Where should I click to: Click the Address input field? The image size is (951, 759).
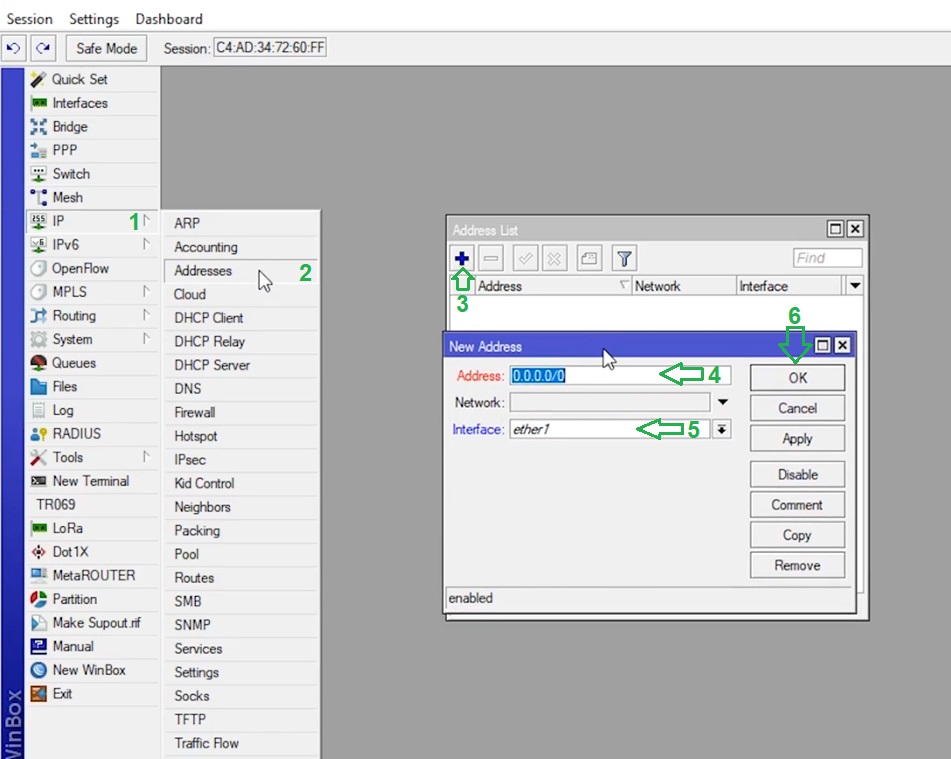pos(620,376)
